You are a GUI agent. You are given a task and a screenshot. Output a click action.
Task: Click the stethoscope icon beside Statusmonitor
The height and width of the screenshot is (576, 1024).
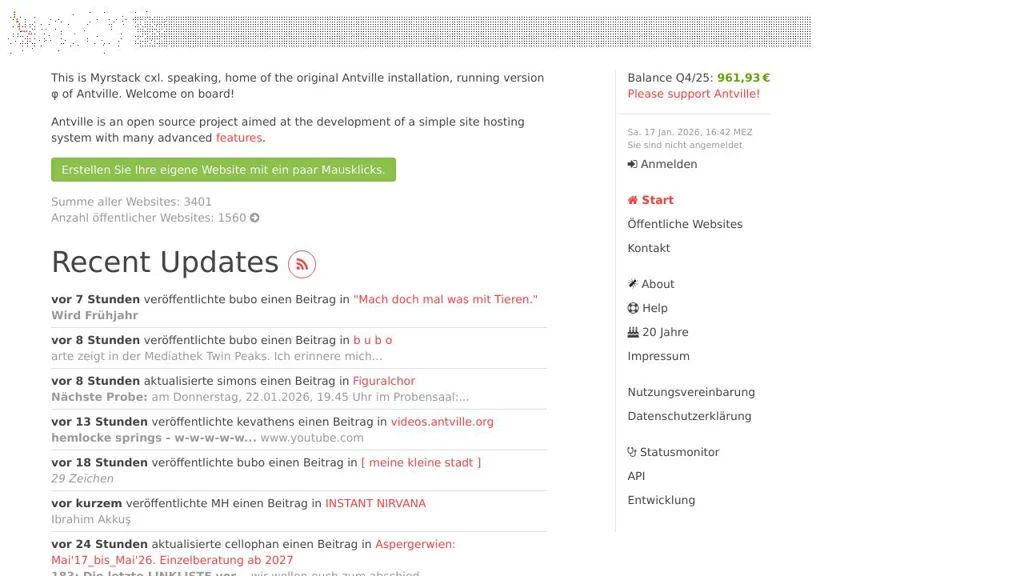click(x=632, y=452)
